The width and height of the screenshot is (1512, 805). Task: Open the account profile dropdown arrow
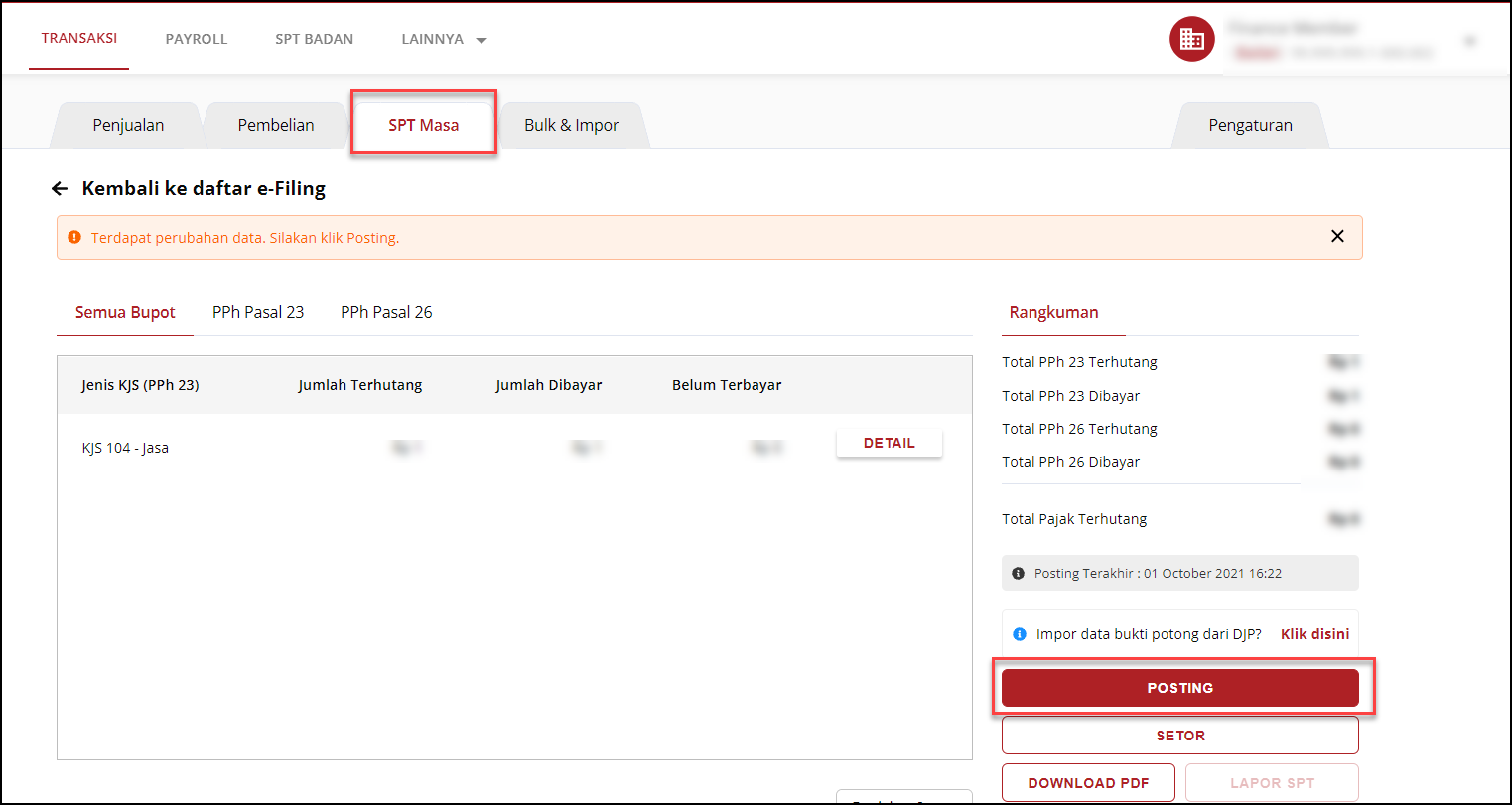1470,41
